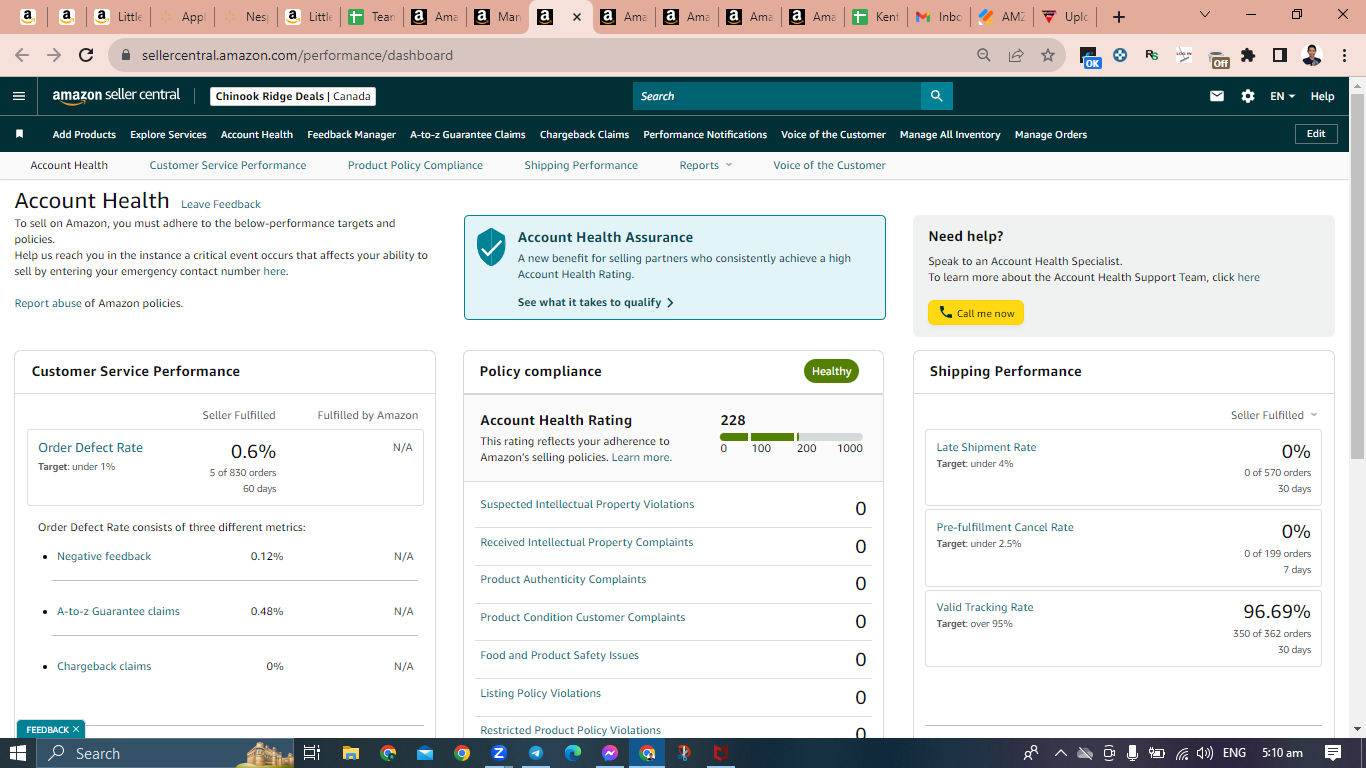
Task: Open the Report abuse link
Action: tap(48, 303)
